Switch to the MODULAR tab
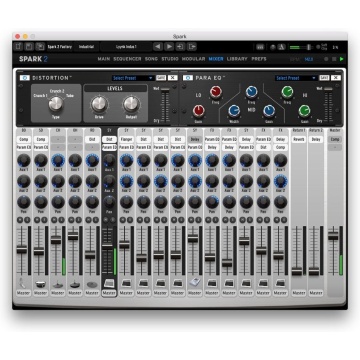This screenshot has width=360, height=360. click(193, 59)
